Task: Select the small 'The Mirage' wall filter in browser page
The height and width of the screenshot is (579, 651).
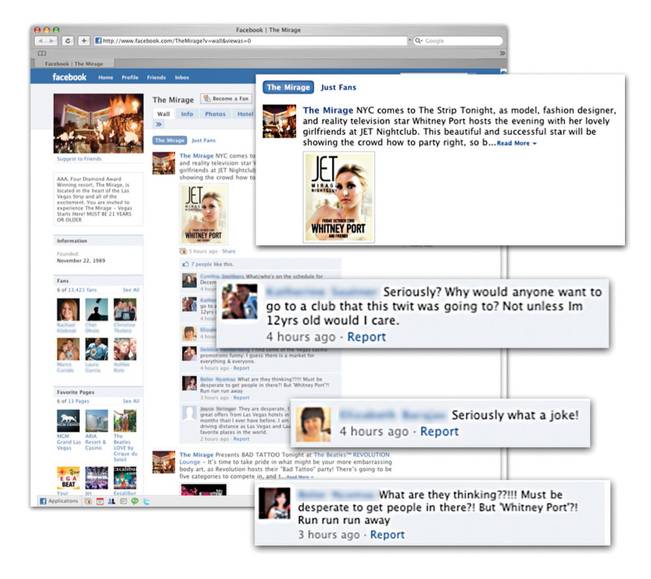Action: [x=169, y=140]
